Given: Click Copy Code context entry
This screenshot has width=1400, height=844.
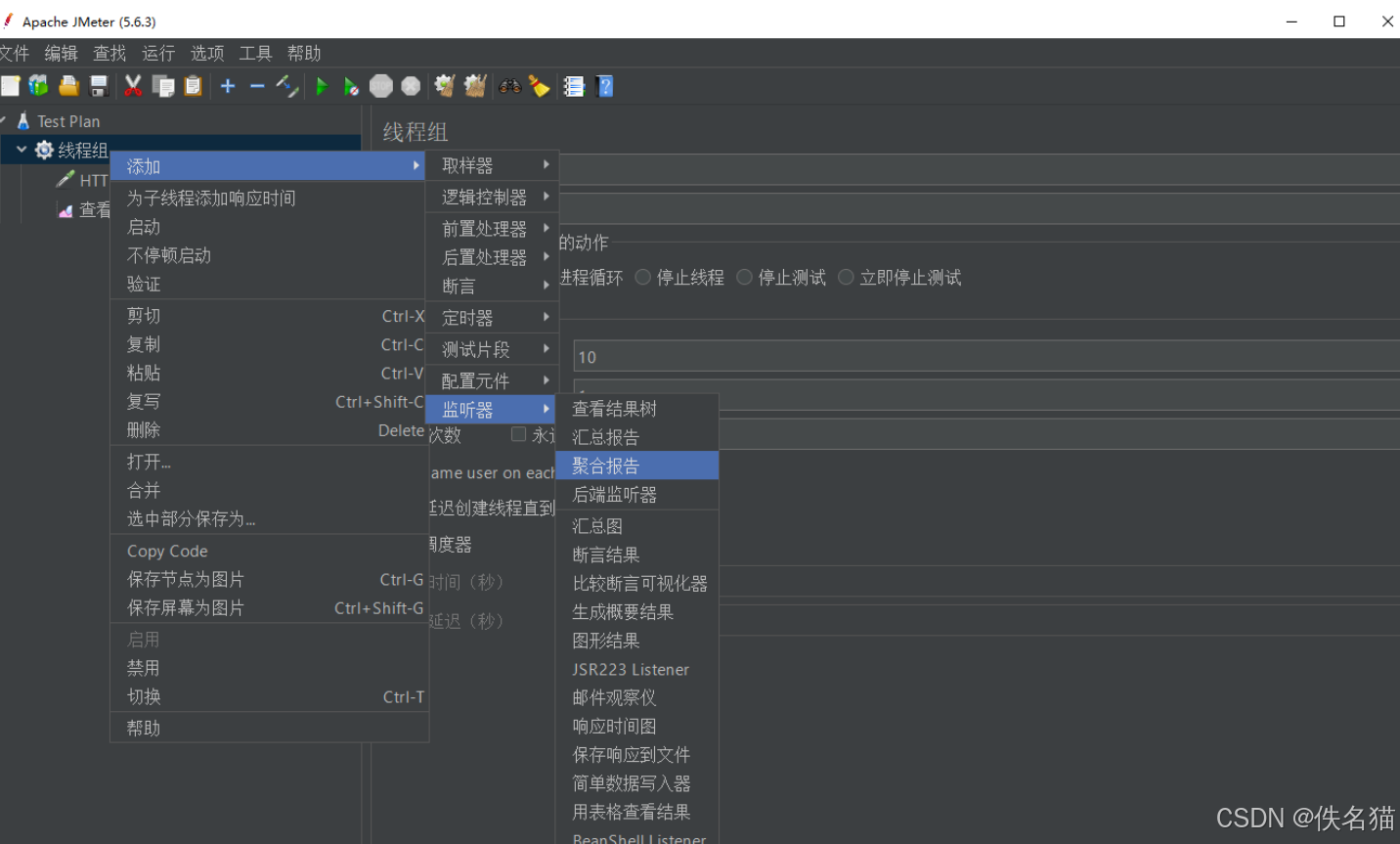Looking at the screenshot, I should pyautogui.click(x=269, y=551).
